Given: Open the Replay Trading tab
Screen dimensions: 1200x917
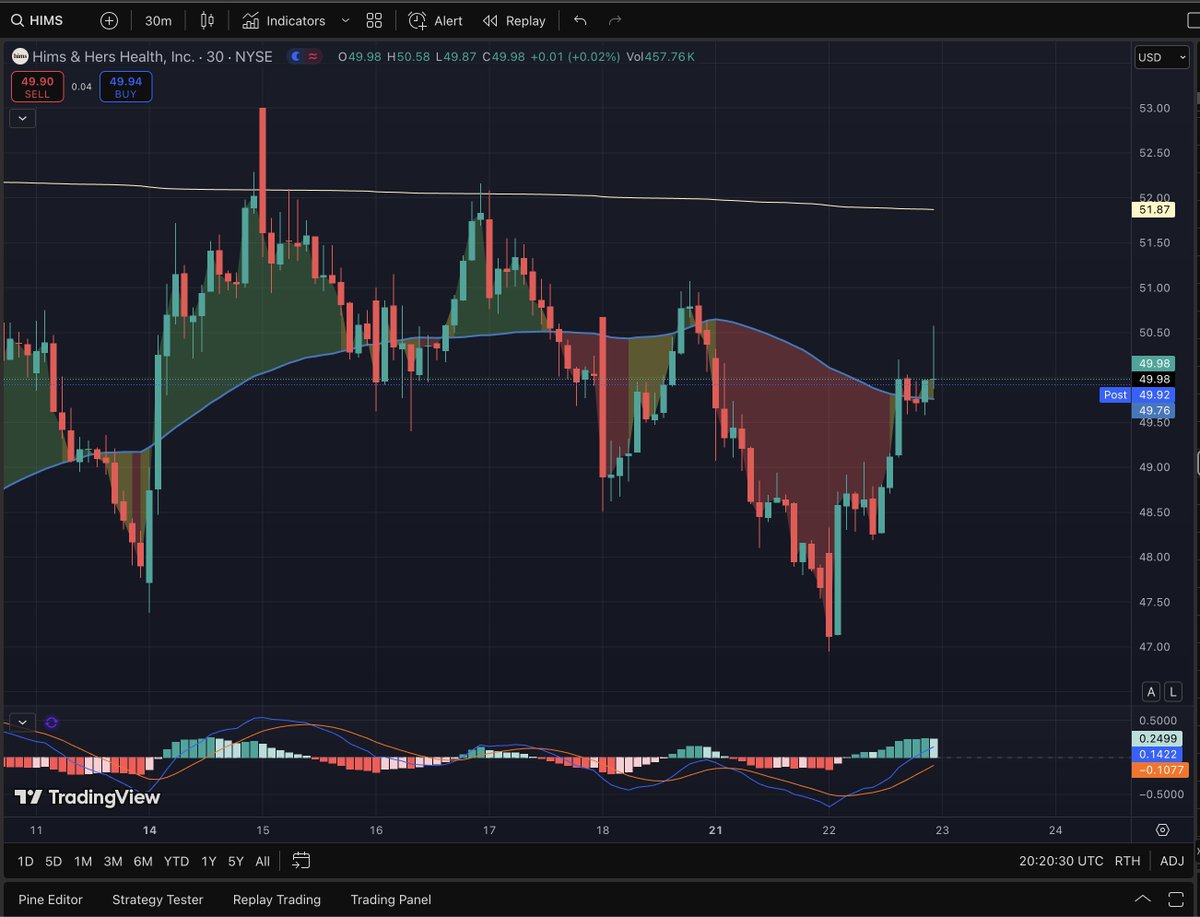Looking at the screenshot, I should click(277, 900).
